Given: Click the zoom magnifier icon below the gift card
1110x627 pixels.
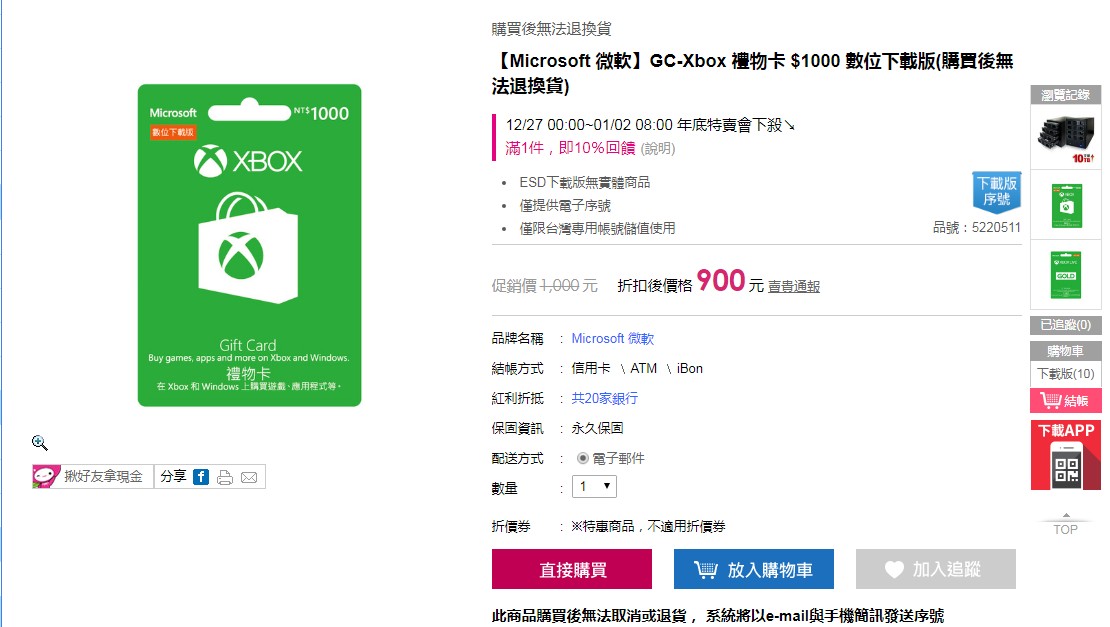Looking at the screenshot, I should point(40,443).
